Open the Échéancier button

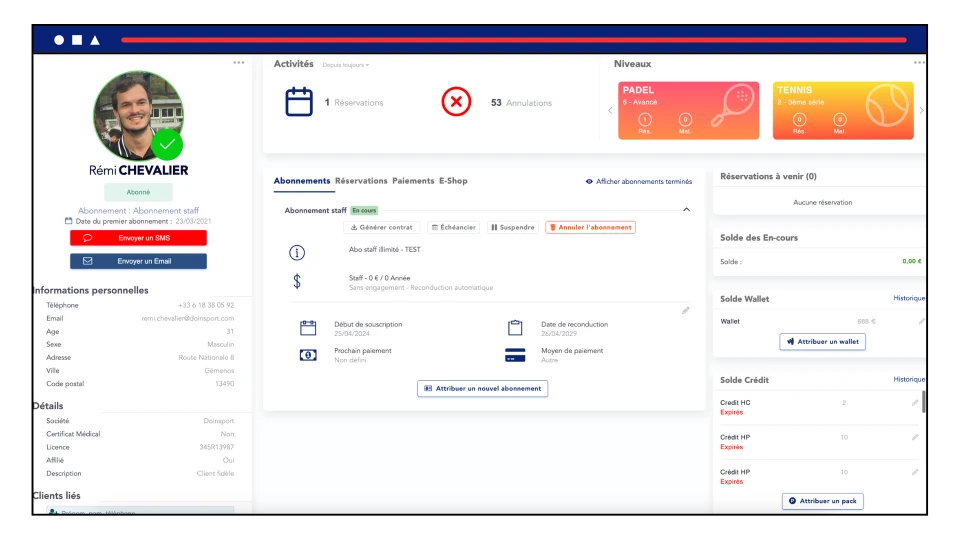(454, 227)
